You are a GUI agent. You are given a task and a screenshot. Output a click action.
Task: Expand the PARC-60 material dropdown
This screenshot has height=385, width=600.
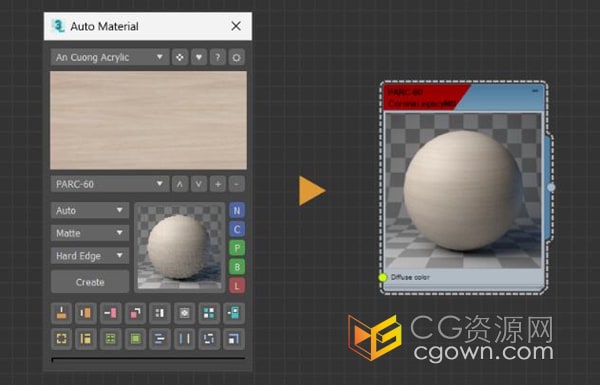(x=110, y=184)
